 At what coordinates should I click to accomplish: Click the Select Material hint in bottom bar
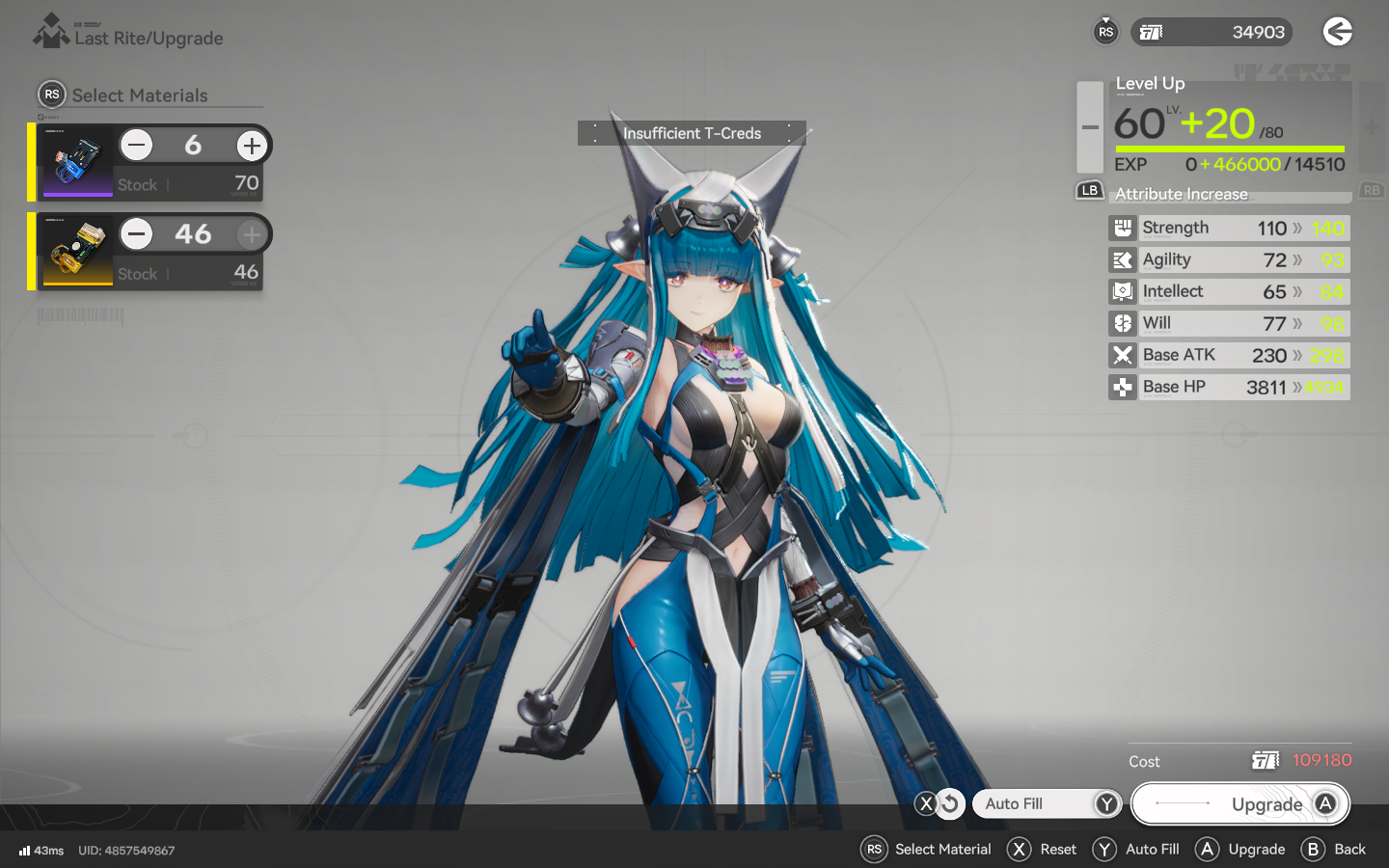click(x=926, y=849)
